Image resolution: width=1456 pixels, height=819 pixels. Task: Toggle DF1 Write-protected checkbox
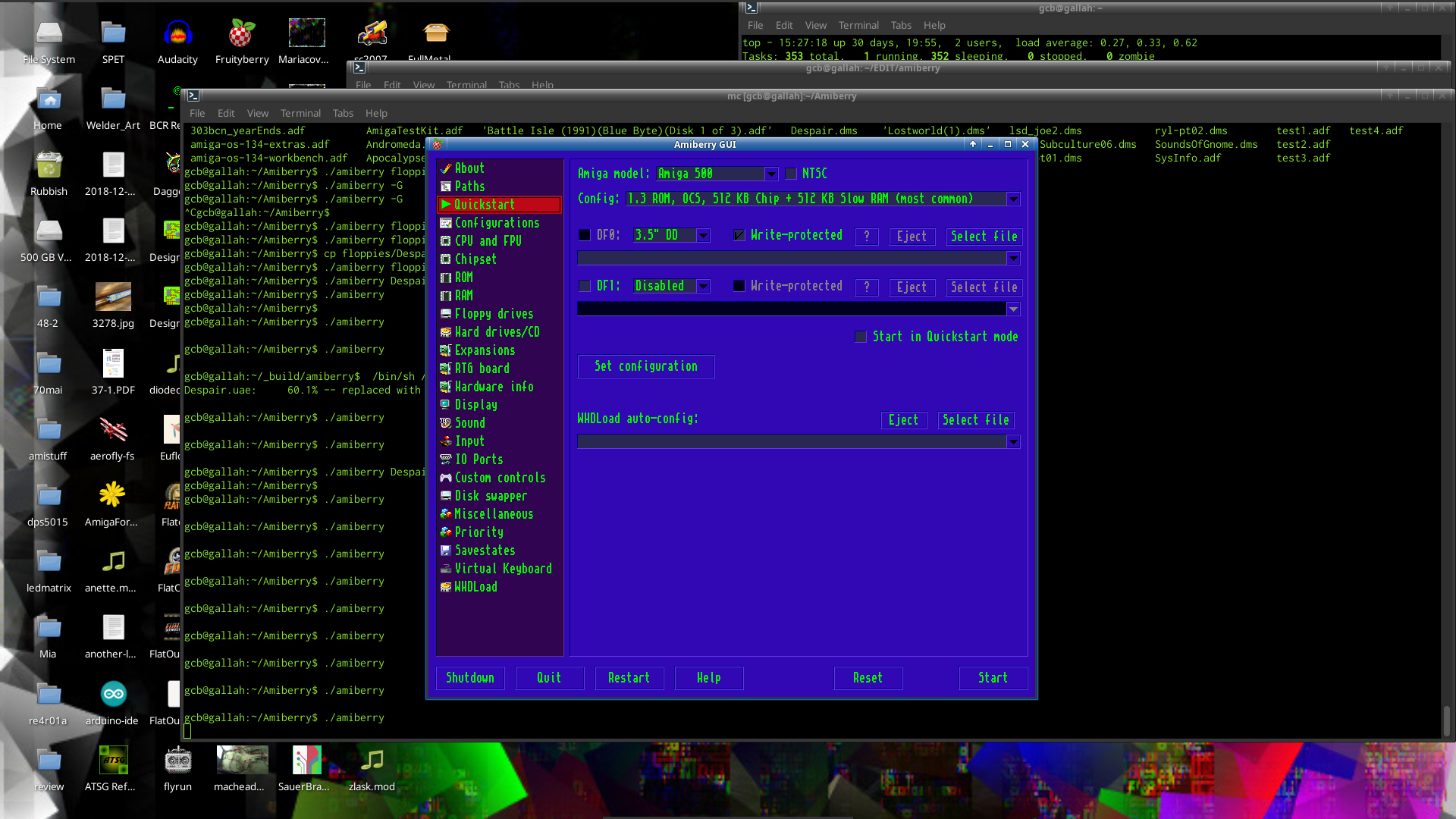coord(739,286)
